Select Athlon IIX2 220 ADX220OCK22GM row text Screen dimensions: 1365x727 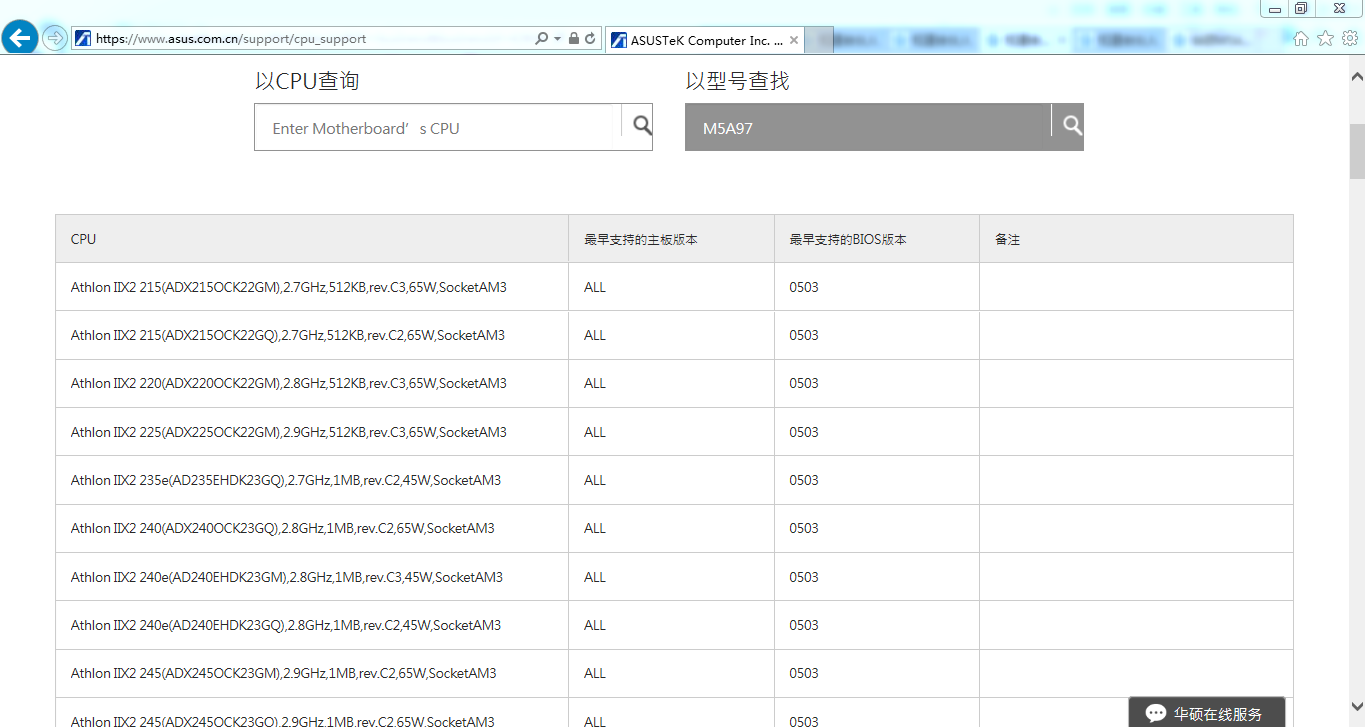point(289,383)
